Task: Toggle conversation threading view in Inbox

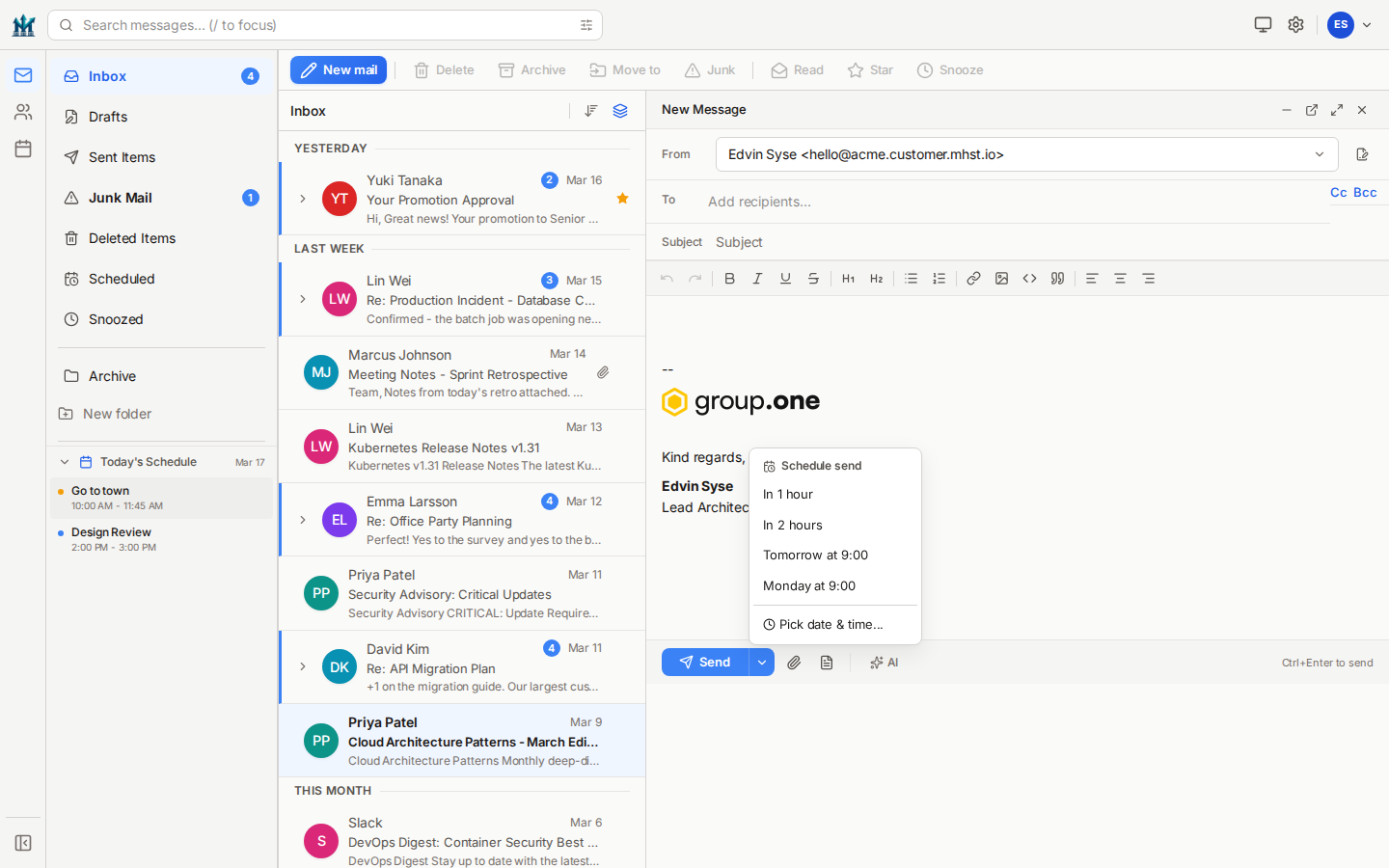Action: tap(620, 111)
